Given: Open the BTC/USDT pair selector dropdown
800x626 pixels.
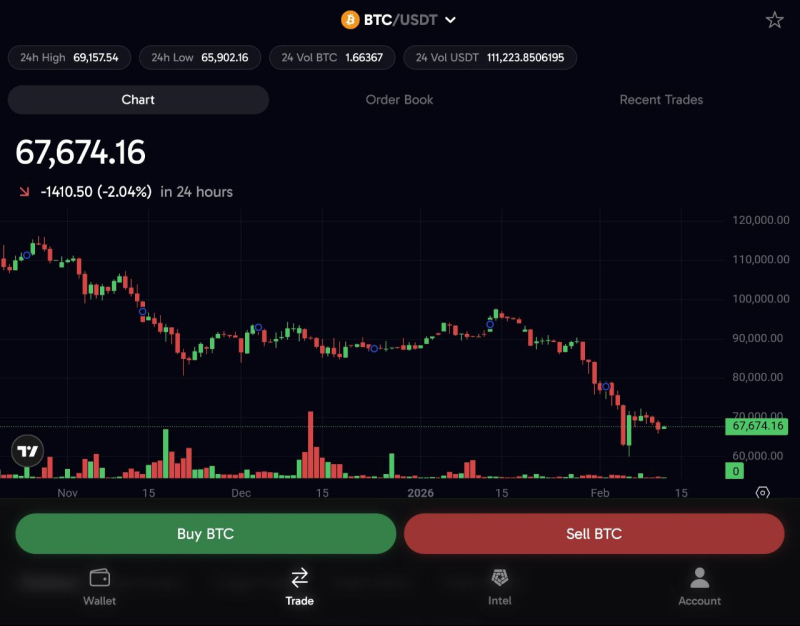Looking at the screenshot, I should [450, 20].
